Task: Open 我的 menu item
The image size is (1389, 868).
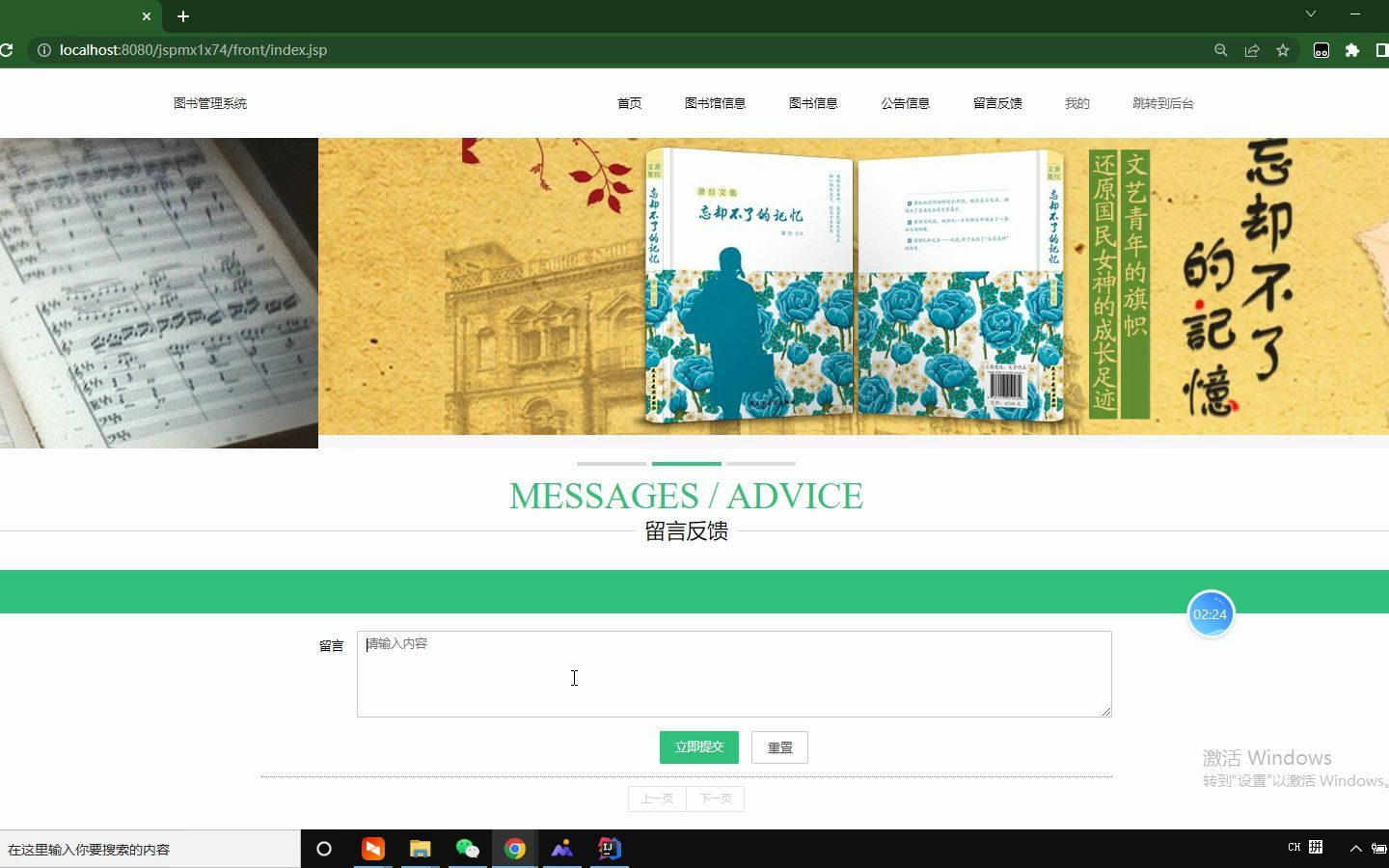Action: [1077, 103]
